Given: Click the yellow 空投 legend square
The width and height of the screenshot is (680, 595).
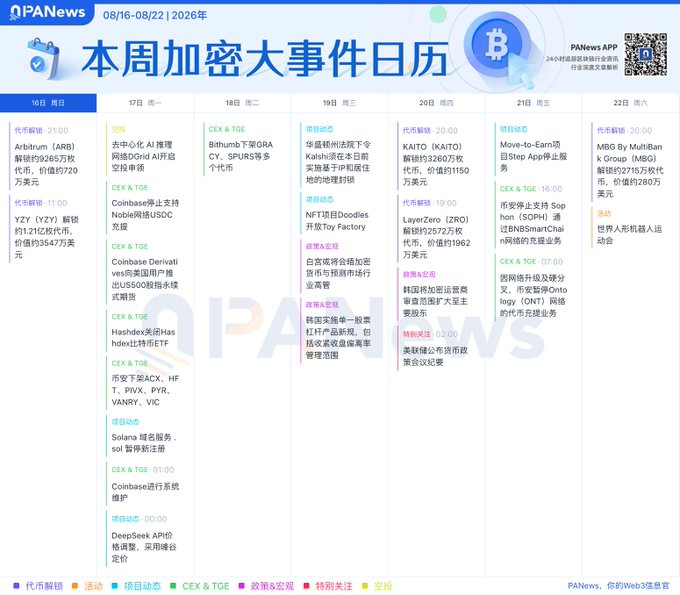Looking at the screenshot, I should tap(365, 585).
